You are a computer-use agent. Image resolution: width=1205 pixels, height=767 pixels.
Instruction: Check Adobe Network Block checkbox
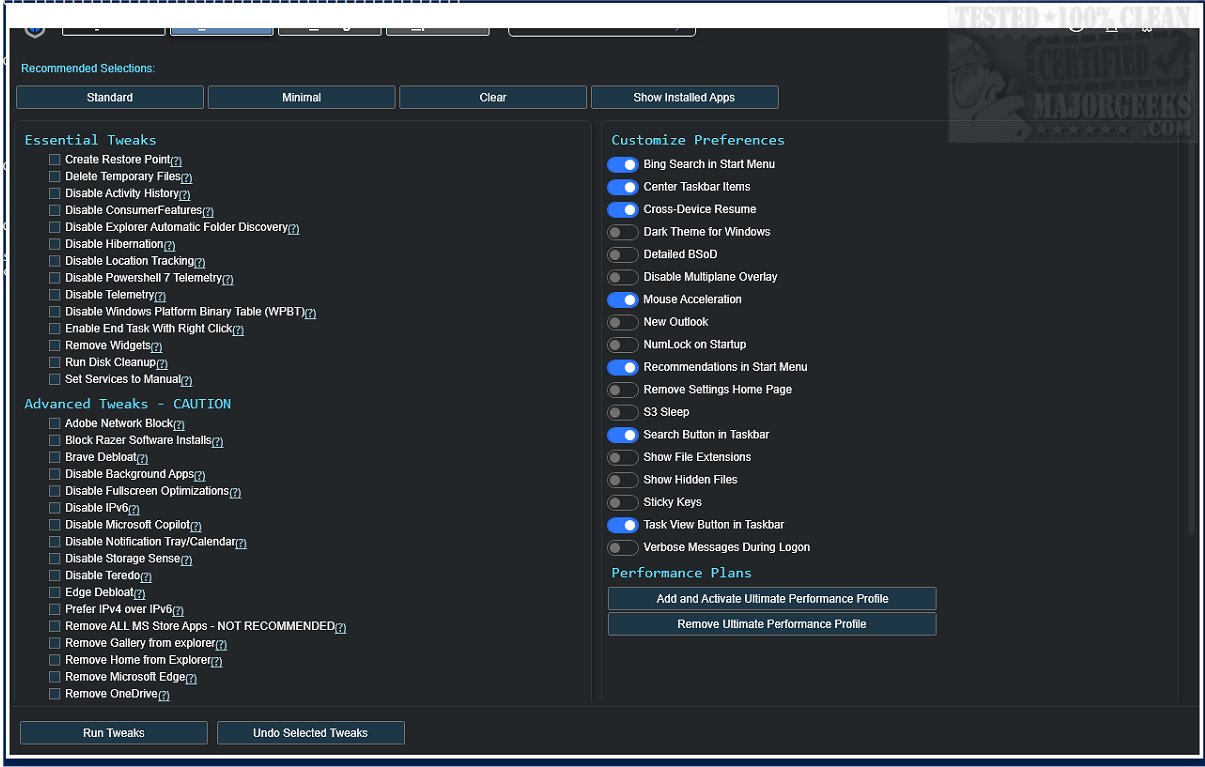(x=55, y=424)
